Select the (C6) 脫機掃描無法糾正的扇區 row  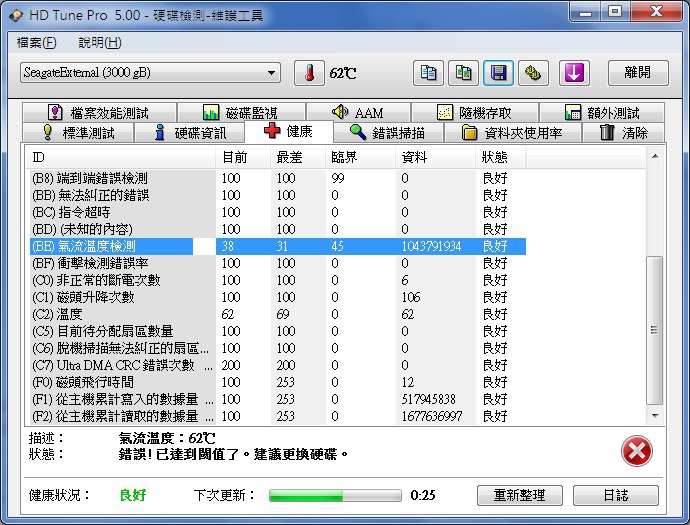[x=276, y=348]
